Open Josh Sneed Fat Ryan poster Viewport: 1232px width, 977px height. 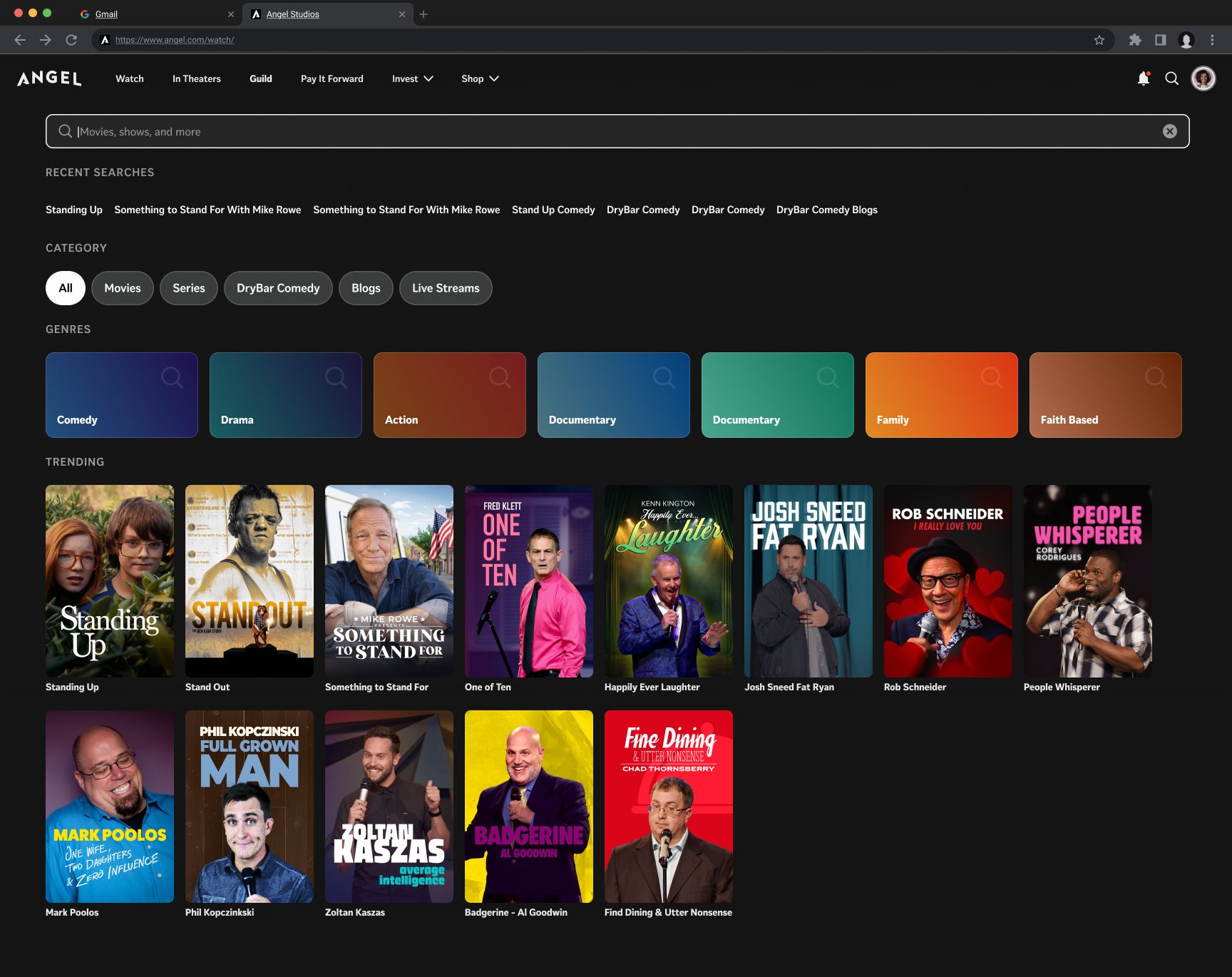click(x=808, y=581)
